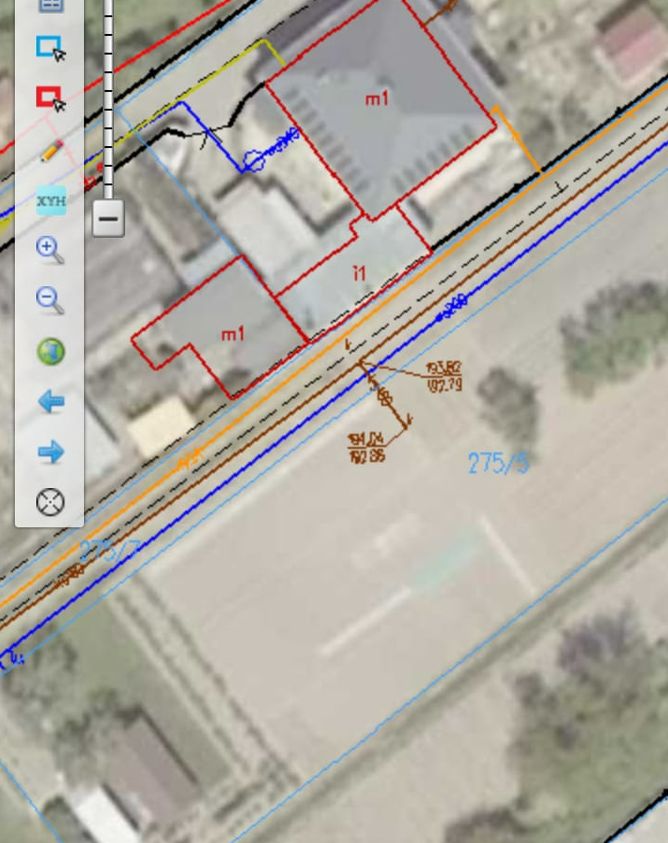Choose the zoom in magnifier tool

click(50, 251)
